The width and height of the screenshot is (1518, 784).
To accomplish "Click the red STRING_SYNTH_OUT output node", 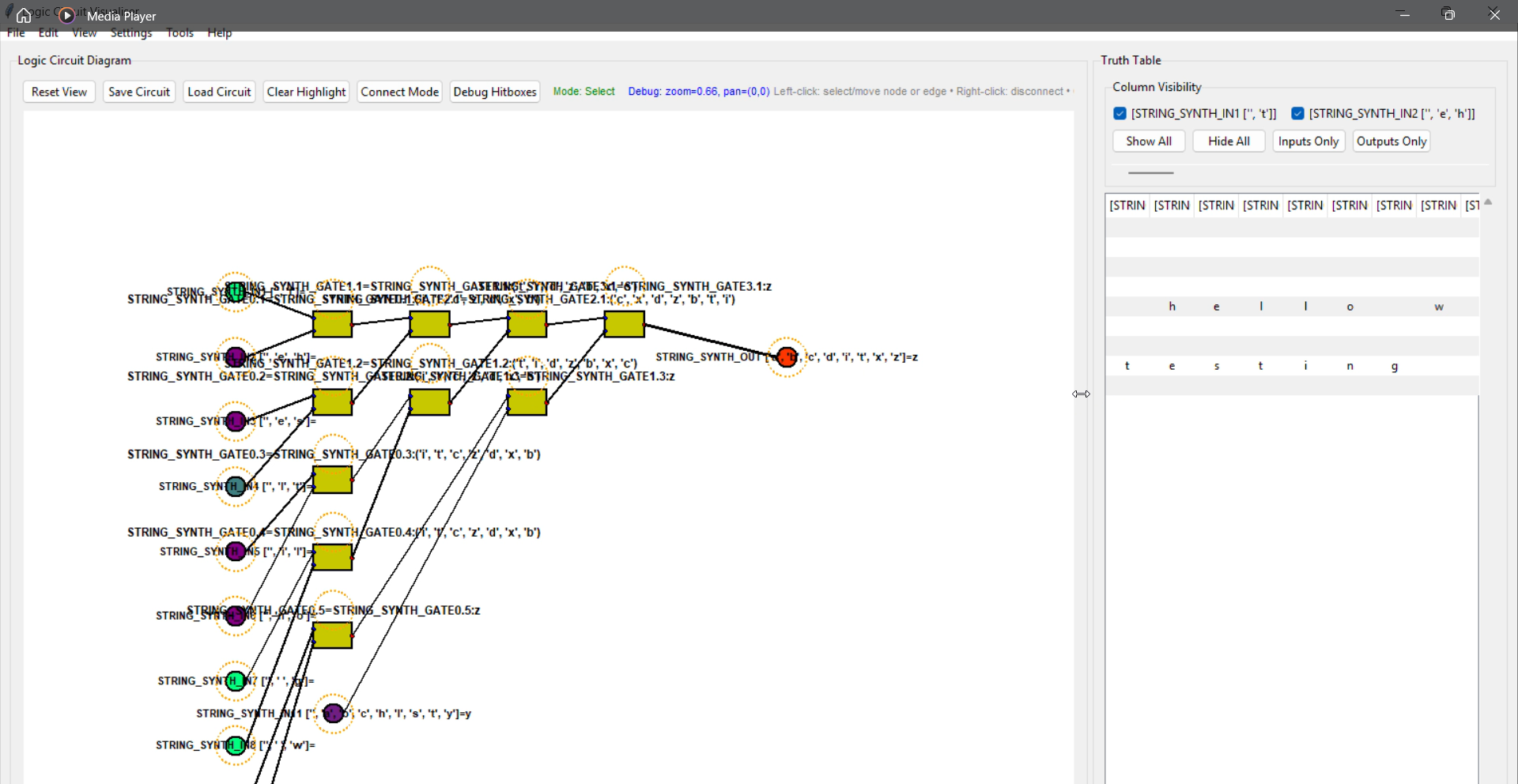I will (x=787, y=357).
